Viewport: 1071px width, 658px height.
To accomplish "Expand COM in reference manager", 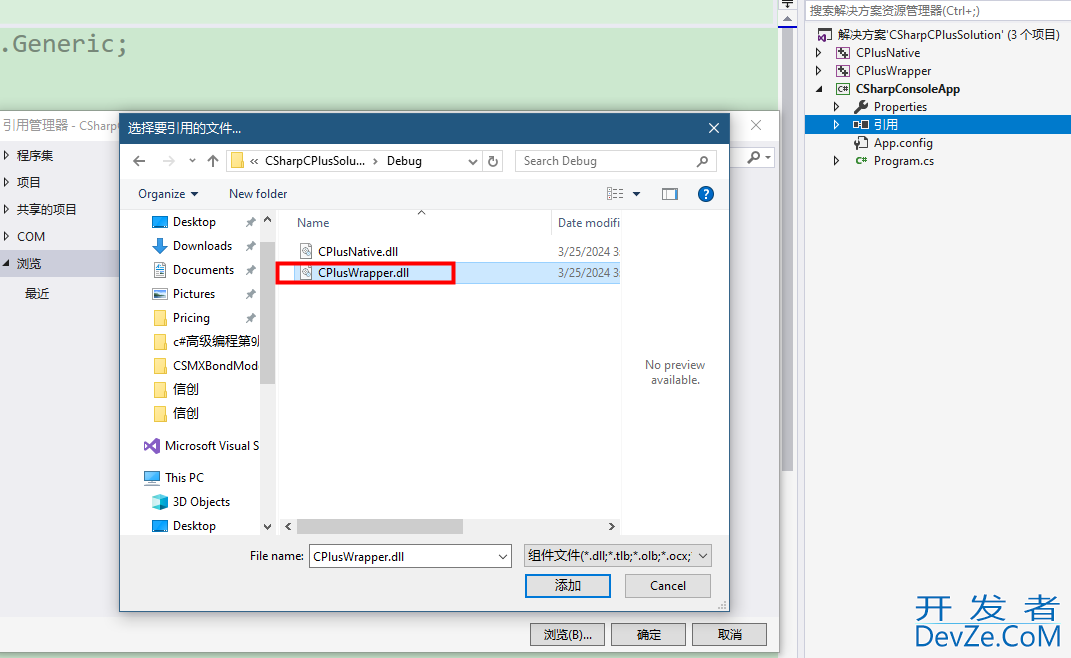I will click(6, 236).
